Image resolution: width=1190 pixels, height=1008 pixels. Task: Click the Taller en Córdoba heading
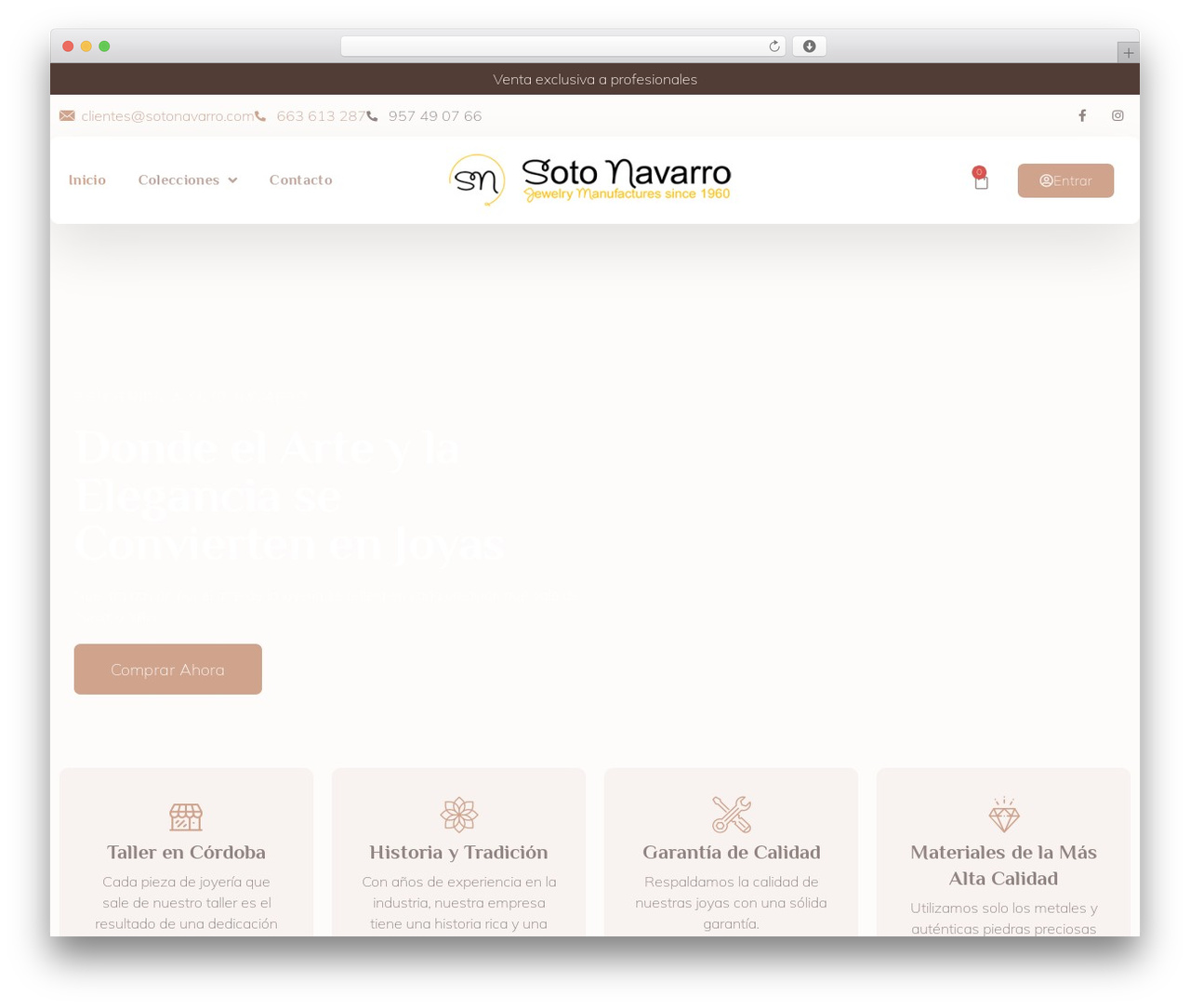click(186, 853)
